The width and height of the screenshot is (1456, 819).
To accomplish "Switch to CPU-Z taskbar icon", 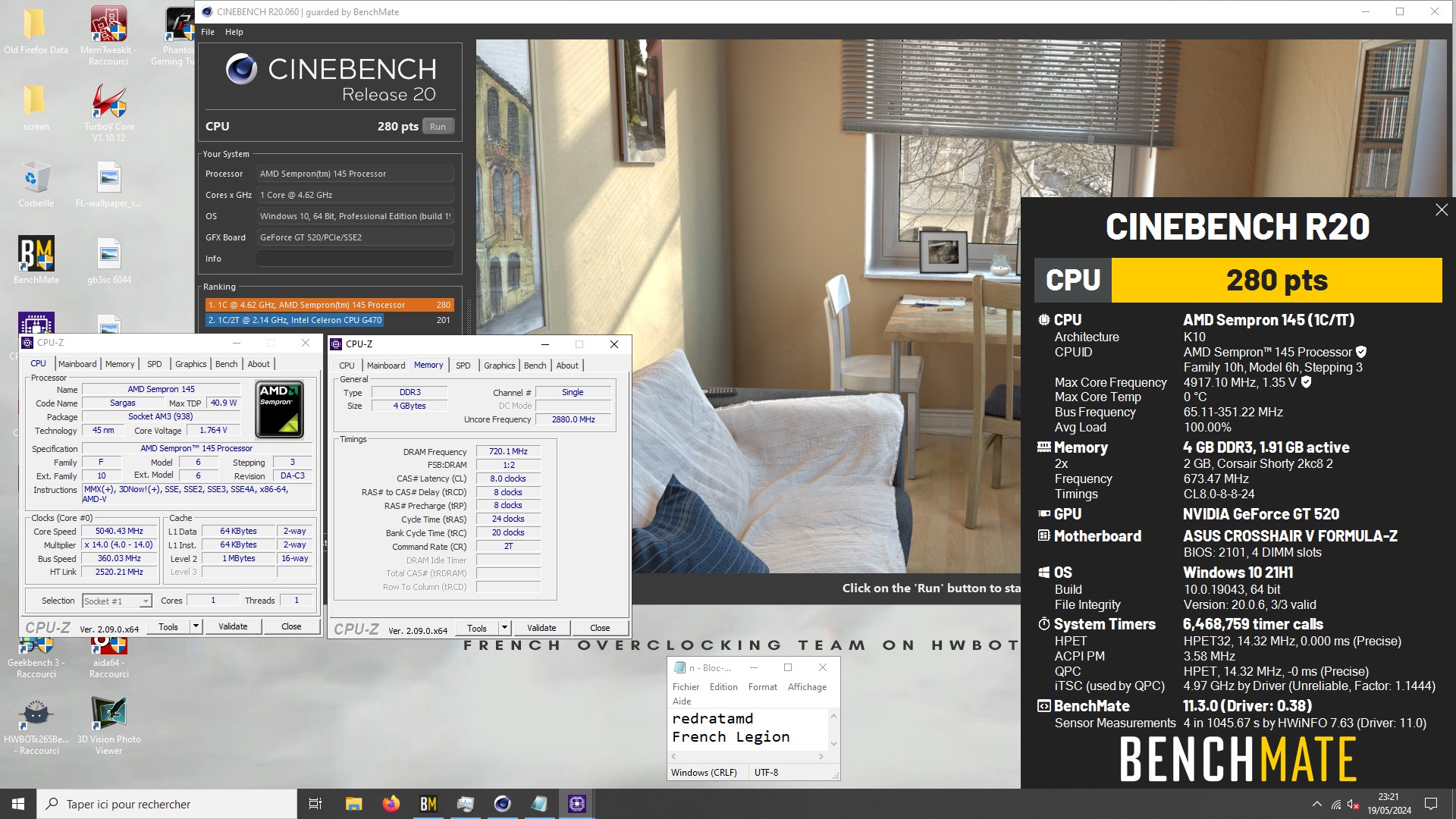I will click(x=576, y=804).
